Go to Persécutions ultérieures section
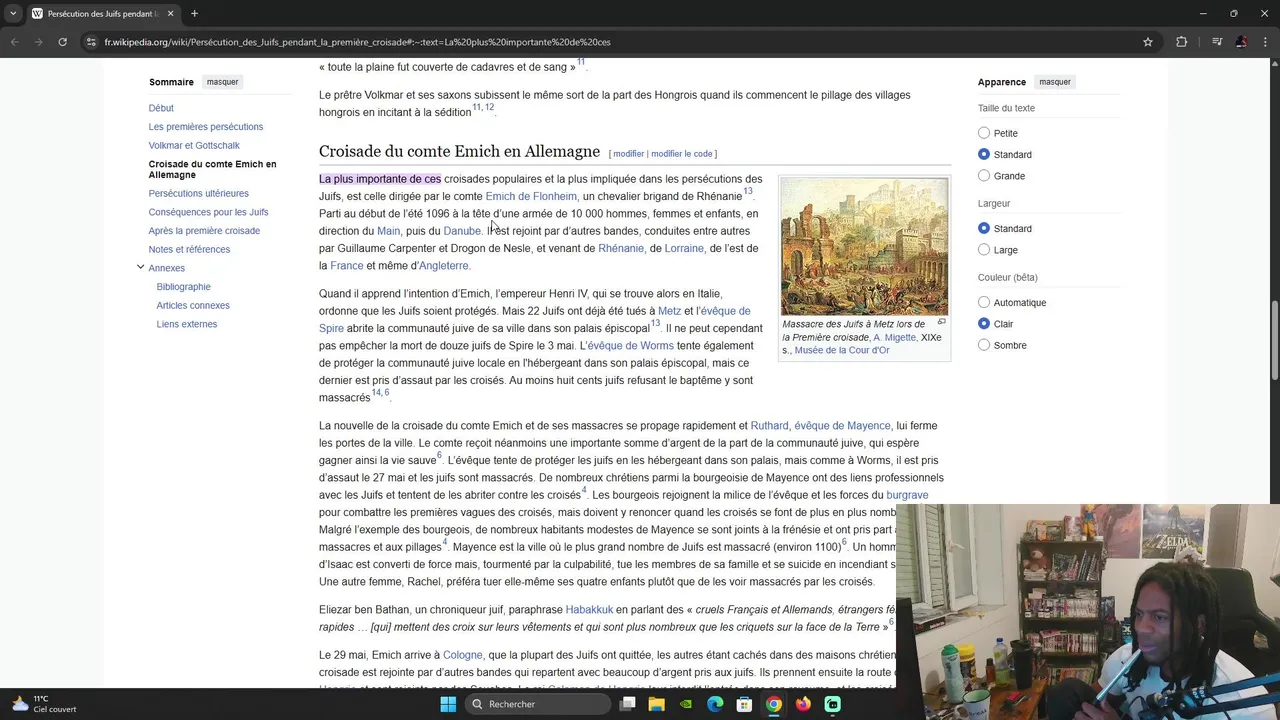 [199, 193]
